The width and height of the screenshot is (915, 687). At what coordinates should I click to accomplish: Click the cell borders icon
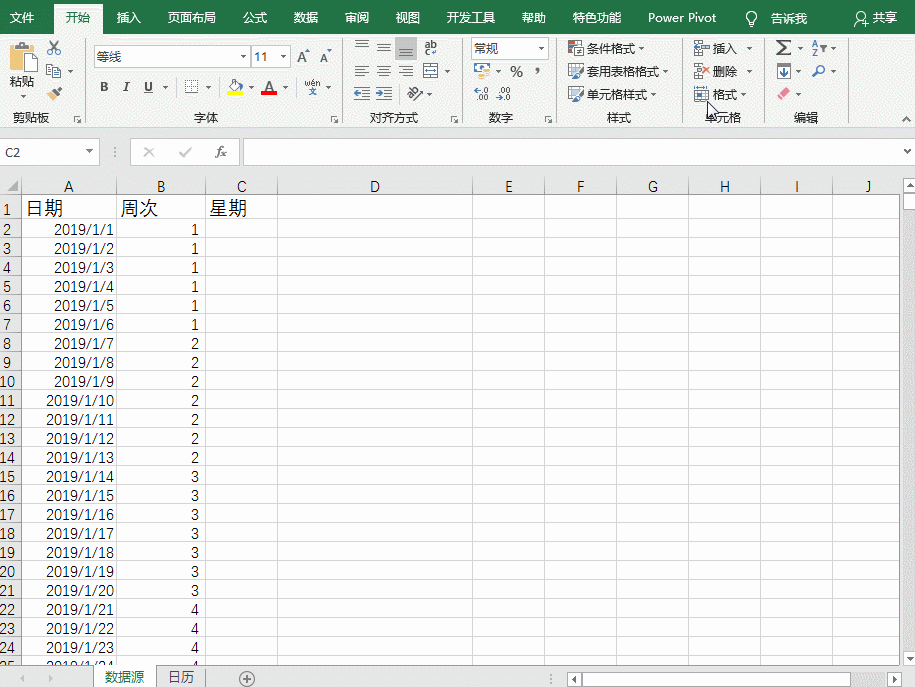click(x=191, y=87)
